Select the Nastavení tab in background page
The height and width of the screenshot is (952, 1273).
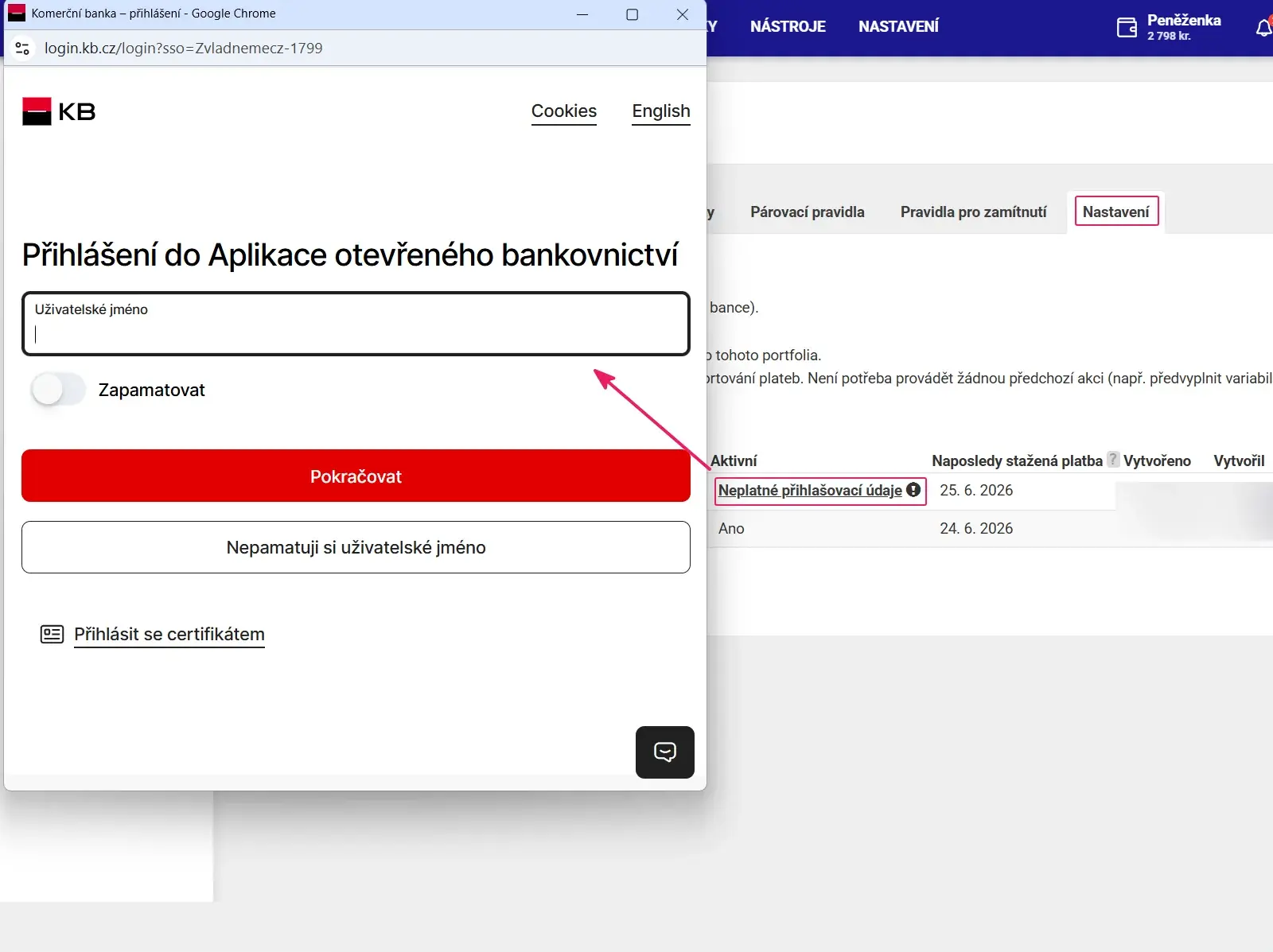tap(1116, 212)
